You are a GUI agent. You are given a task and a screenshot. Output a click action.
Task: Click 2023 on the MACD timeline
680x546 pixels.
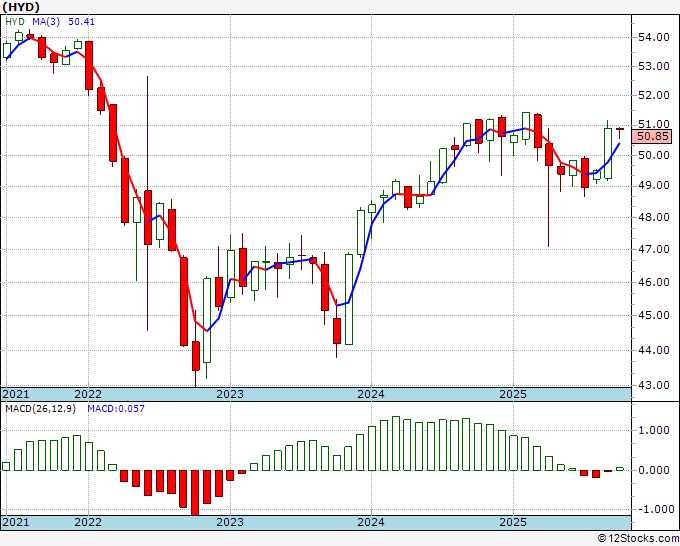(230, 522)
